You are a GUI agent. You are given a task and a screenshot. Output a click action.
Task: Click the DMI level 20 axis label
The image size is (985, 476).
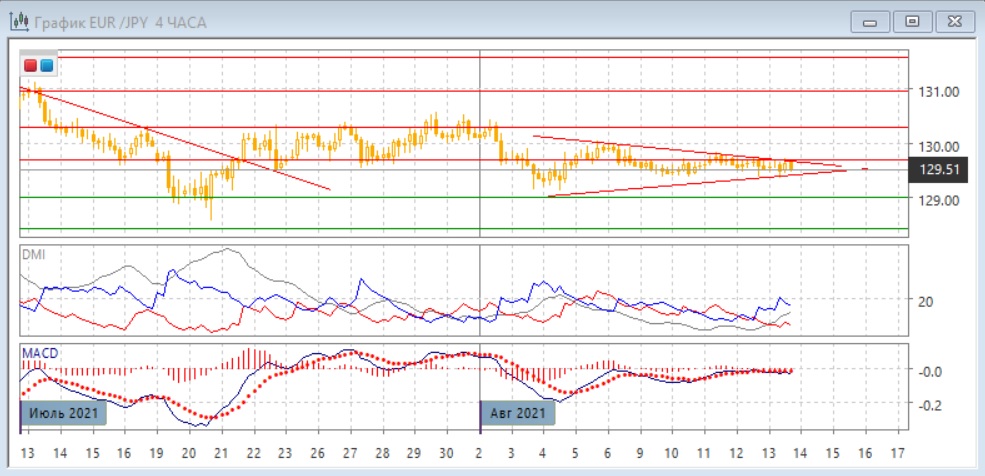point(925,301)
